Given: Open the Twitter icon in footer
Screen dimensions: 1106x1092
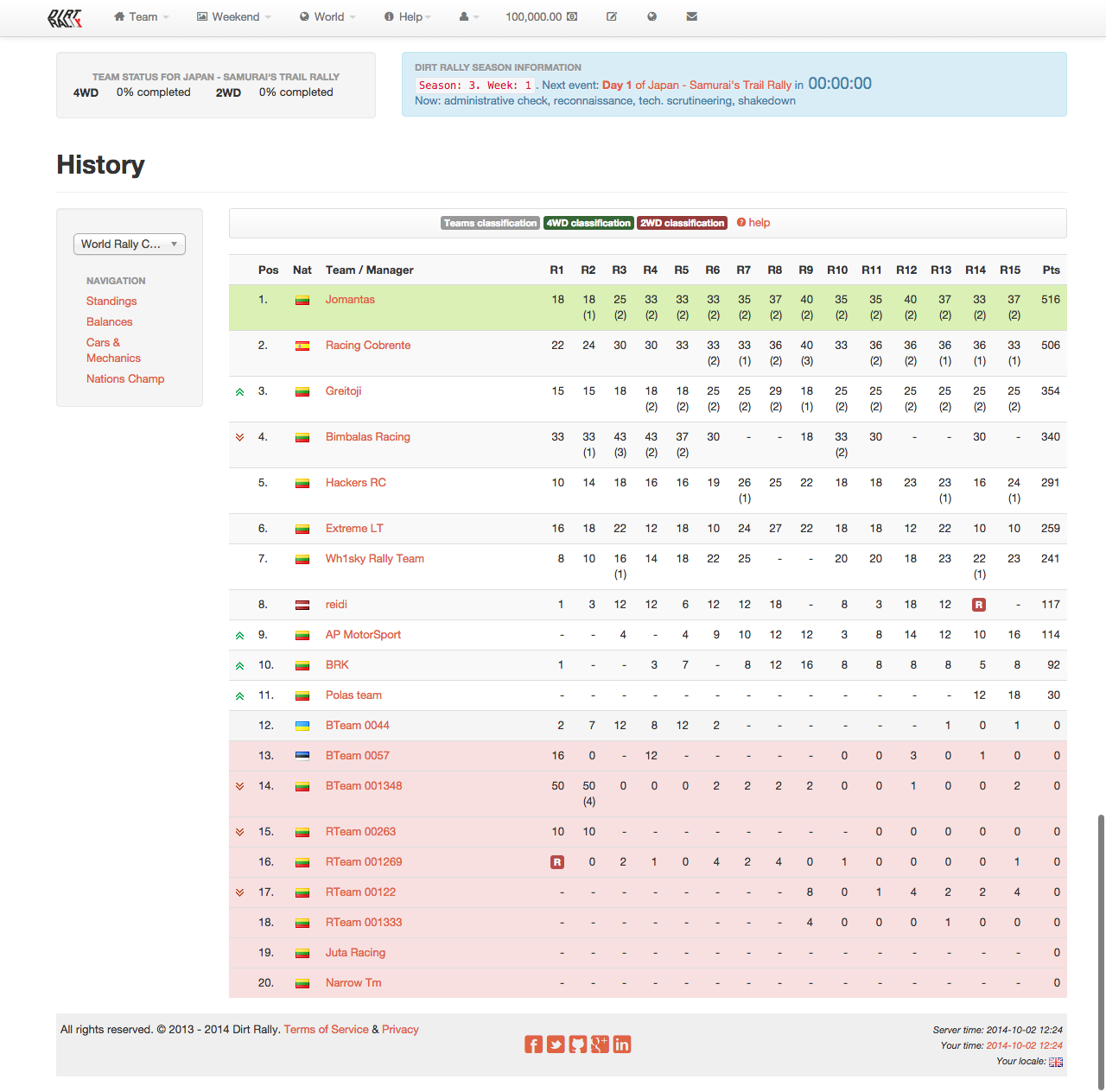Looking at the screenshot, I should point(556,1045).
